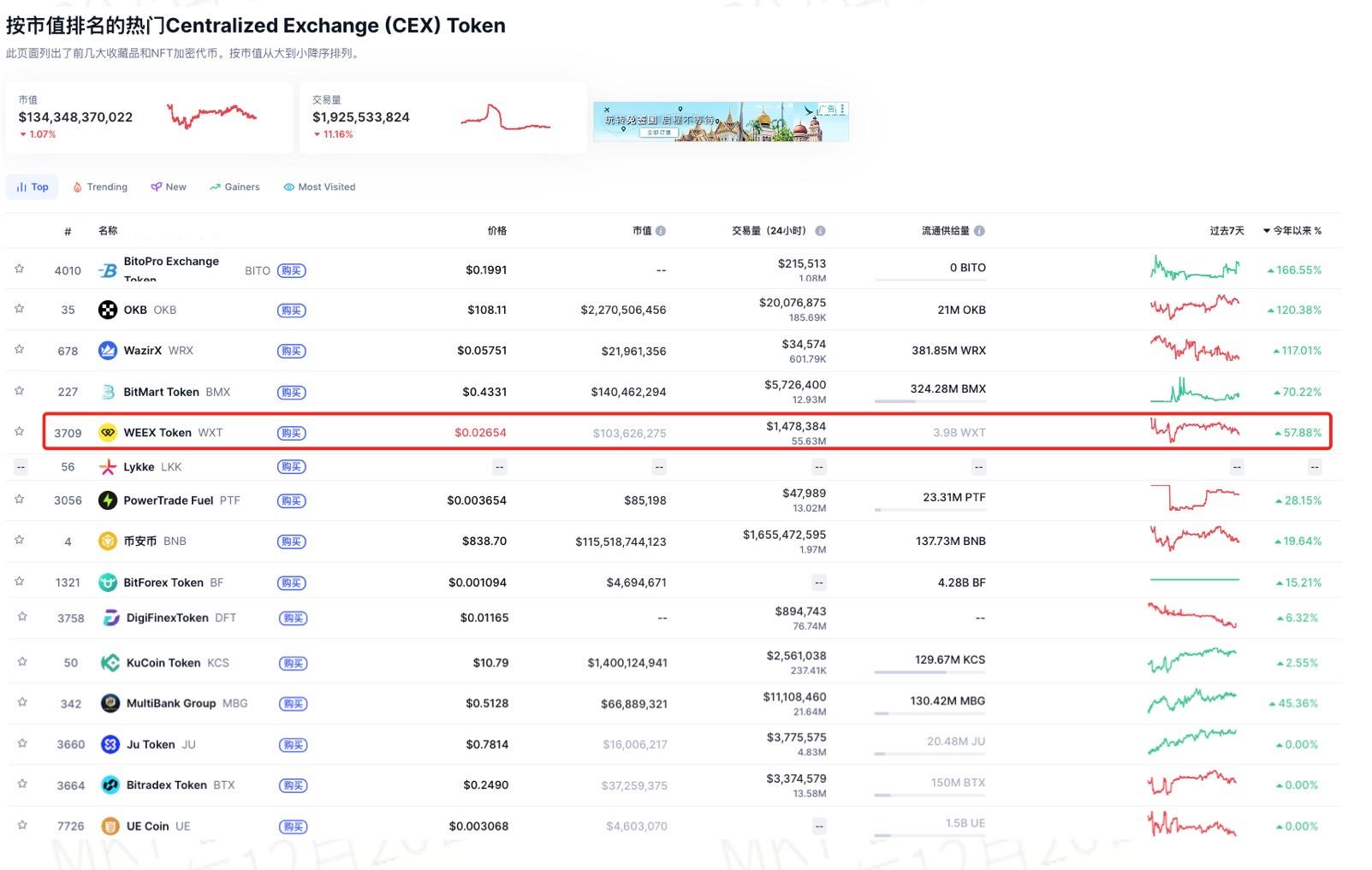
Task: Switch to the Top tab
Action: (x=32, y=186)
